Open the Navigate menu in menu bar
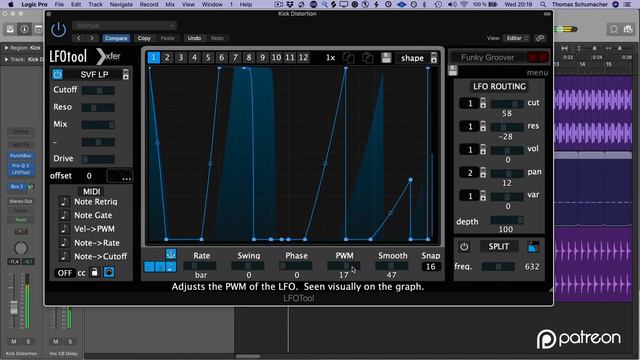Image resolution: width=640 pixels, height=360 pixels. tap(121, 4)
